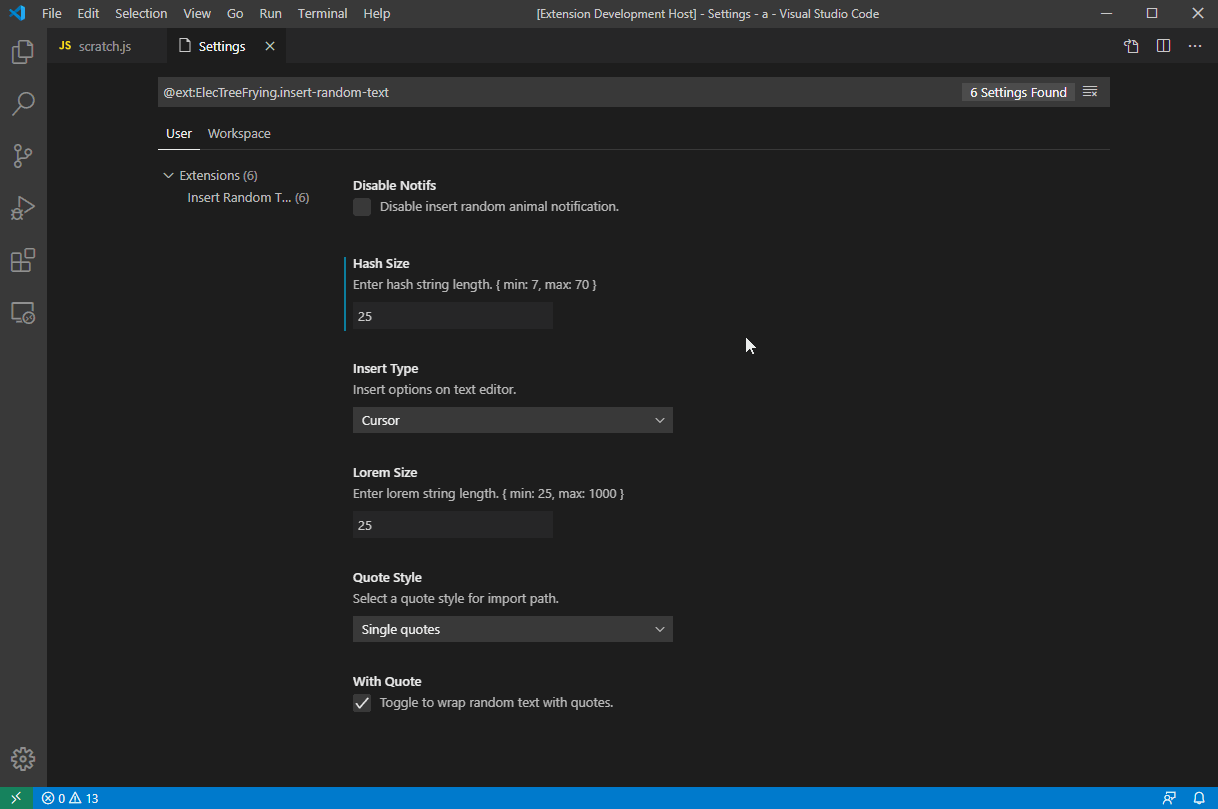Screen dimensions: 1218x809
Task: Select Insert Random T... tree item
Action: 248,198
